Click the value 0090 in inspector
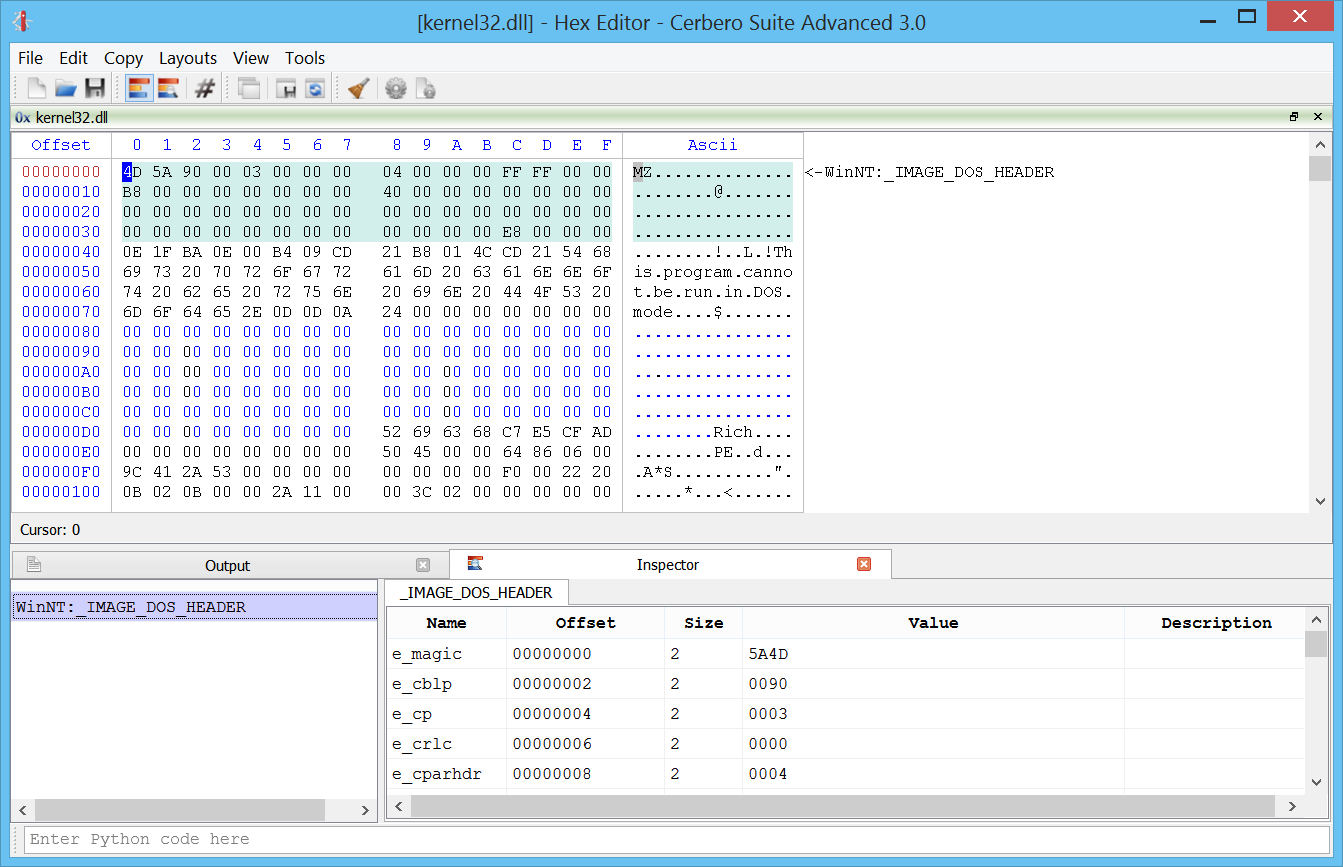The width and height of the screenshot is (1343, 867). click(768, 684)
